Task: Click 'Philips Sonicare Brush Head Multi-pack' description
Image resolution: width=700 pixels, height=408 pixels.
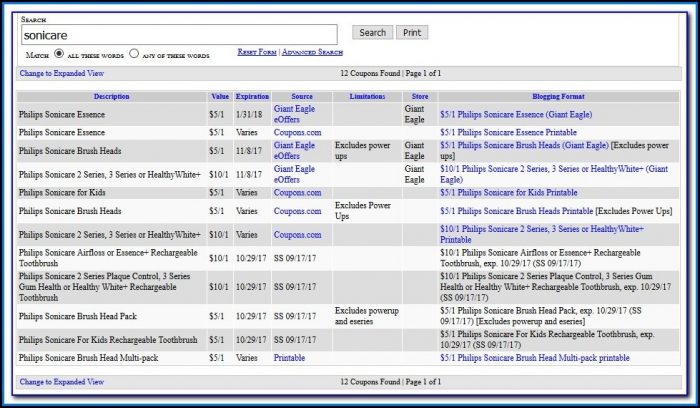Action: [x=88, y=358]
